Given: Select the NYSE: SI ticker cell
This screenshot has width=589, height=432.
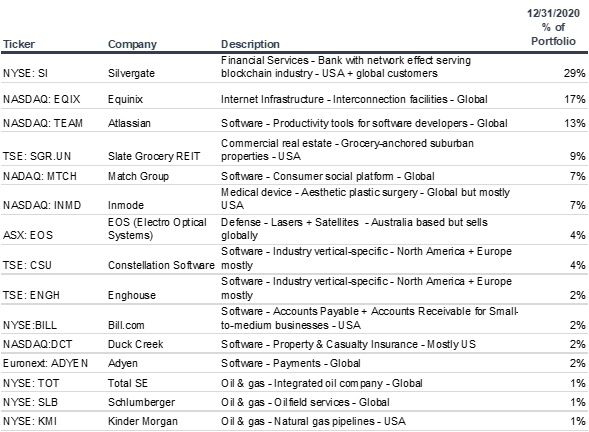Looking at the screenshot, I should [26, 73].
